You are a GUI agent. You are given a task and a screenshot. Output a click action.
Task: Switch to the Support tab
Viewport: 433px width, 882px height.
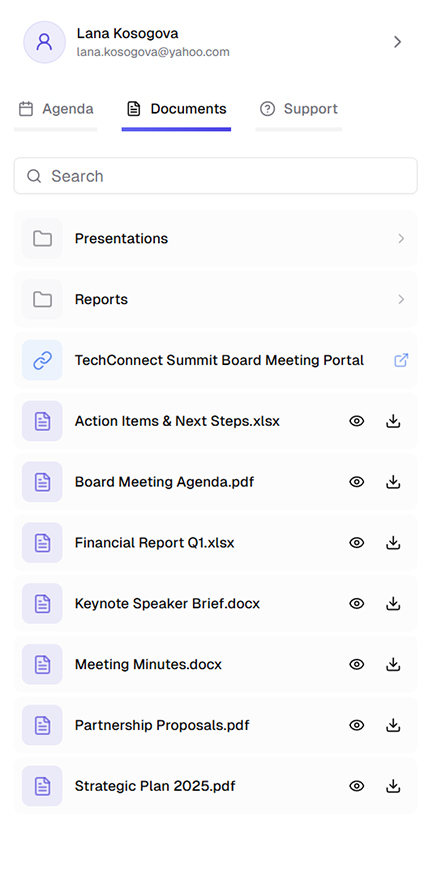(299, 109)
